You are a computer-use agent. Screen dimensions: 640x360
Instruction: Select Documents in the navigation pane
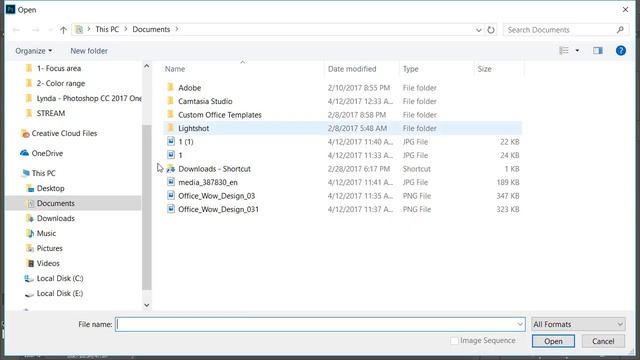pos(73,203)
